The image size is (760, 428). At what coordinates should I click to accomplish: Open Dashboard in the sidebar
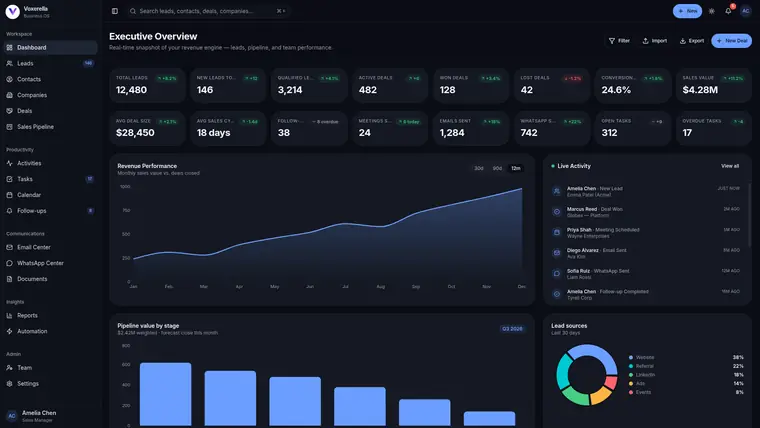[50, 48]
